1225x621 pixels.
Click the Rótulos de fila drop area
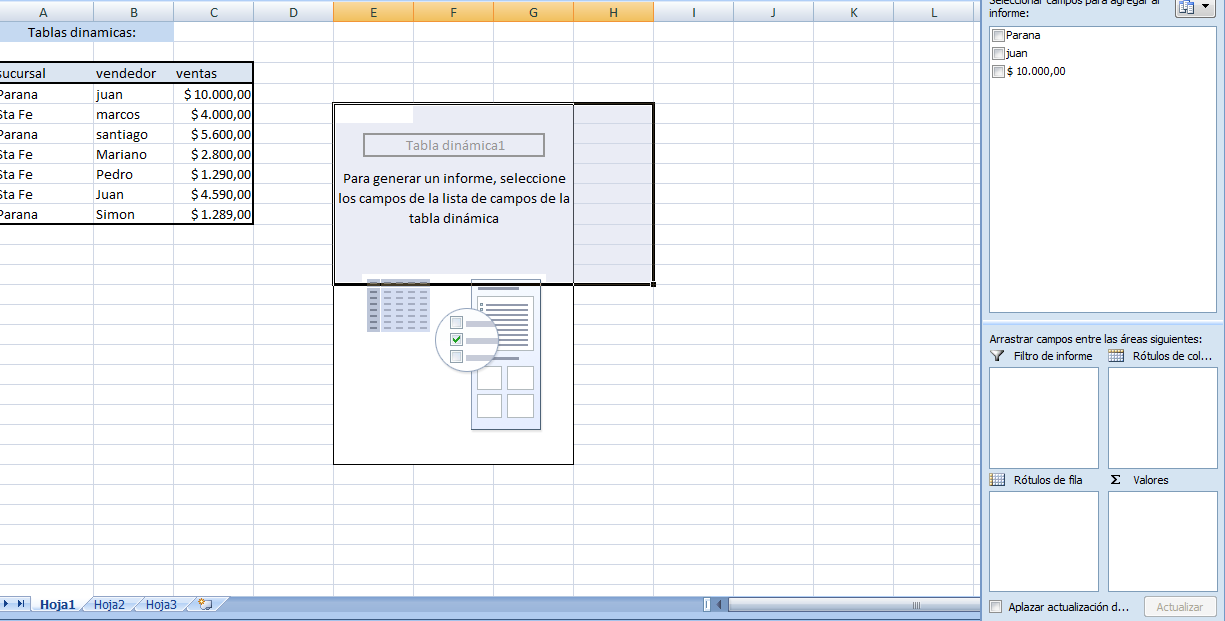point(1043,541)
